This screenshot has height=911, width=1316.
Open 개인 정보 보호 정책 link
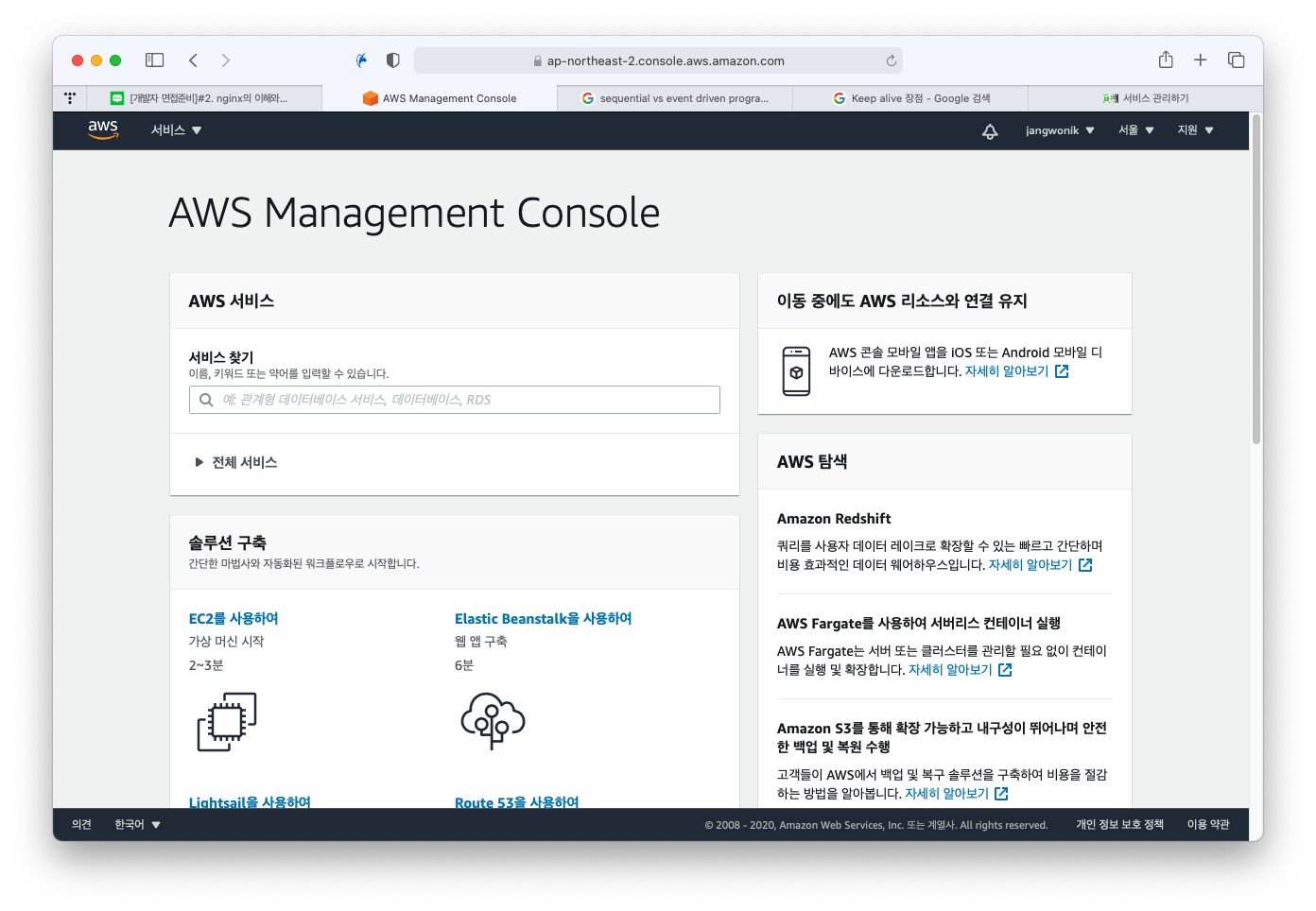click(1119, 825)
